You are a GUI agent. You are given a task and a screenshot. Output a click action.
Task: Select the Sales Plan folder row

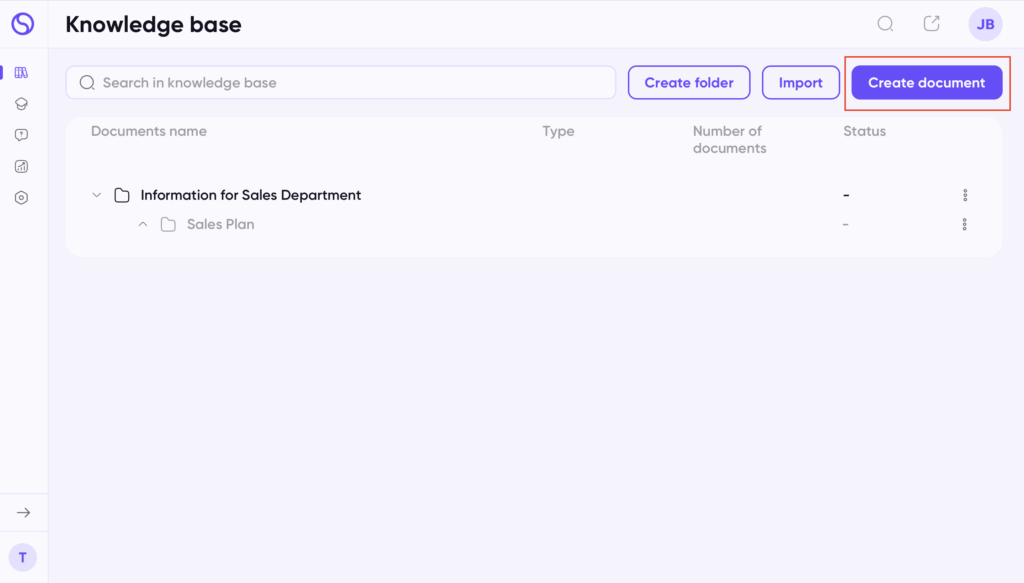(534, 225)
